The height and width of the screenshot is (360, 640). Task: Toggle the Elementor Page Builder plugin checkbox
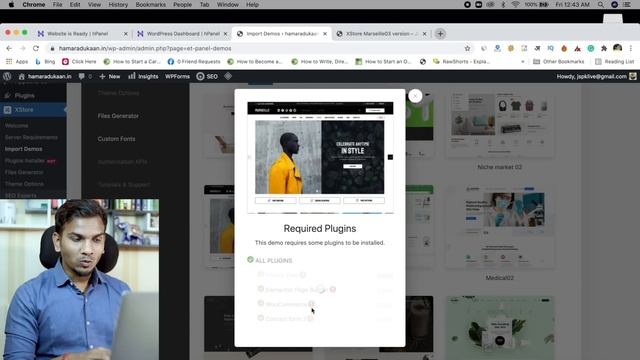pos(260,289)
